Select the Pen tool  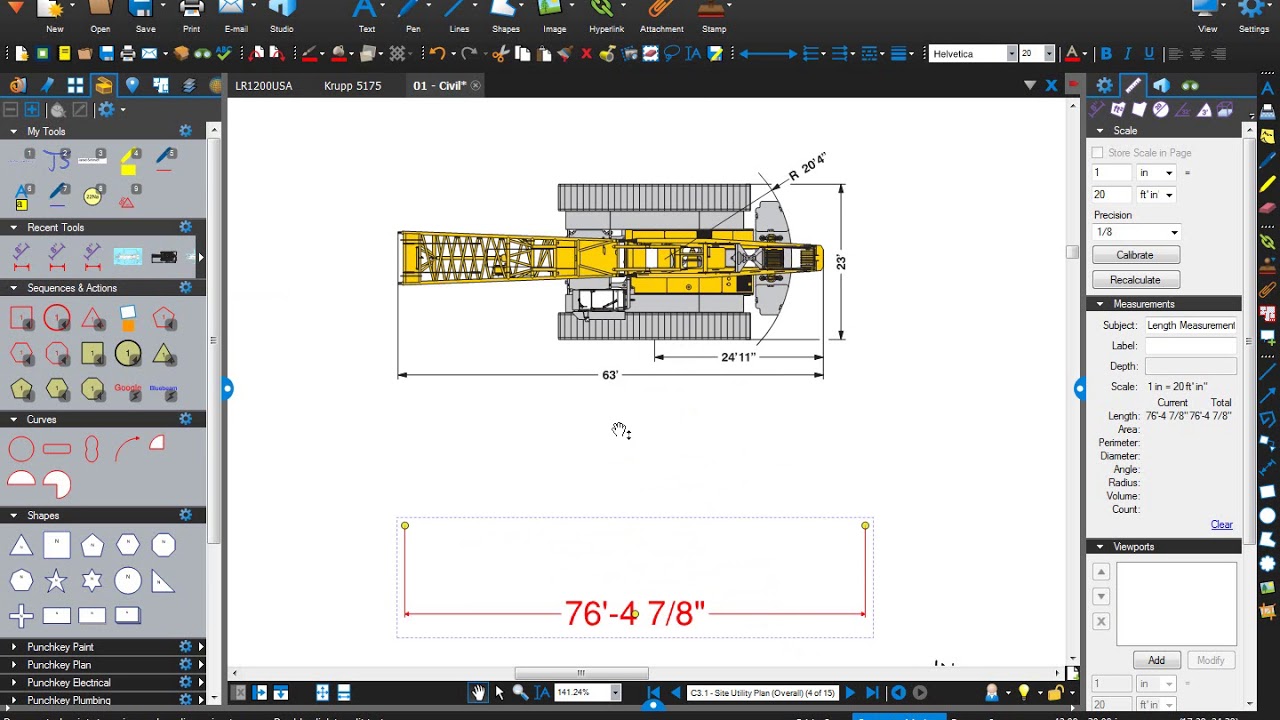pos(413,17)
